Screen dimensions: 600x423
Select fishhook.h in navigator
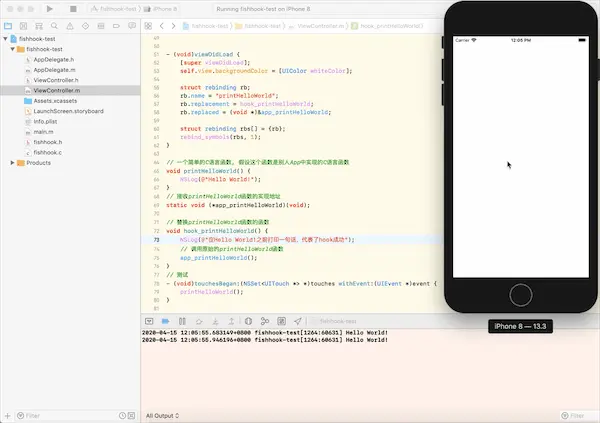[x=48, y=142]
